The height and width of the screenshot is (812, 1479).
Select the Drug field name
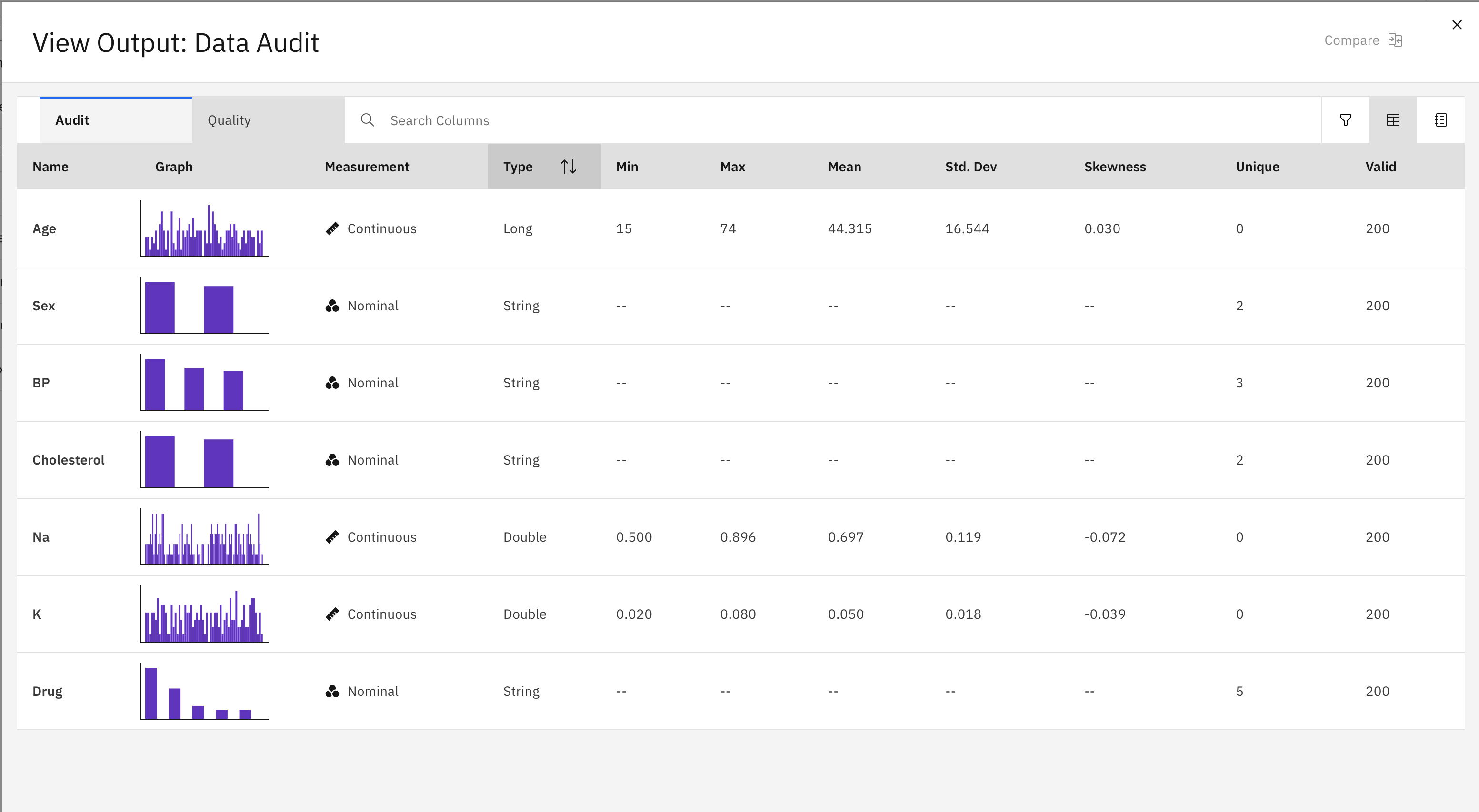tap(47, 692)
